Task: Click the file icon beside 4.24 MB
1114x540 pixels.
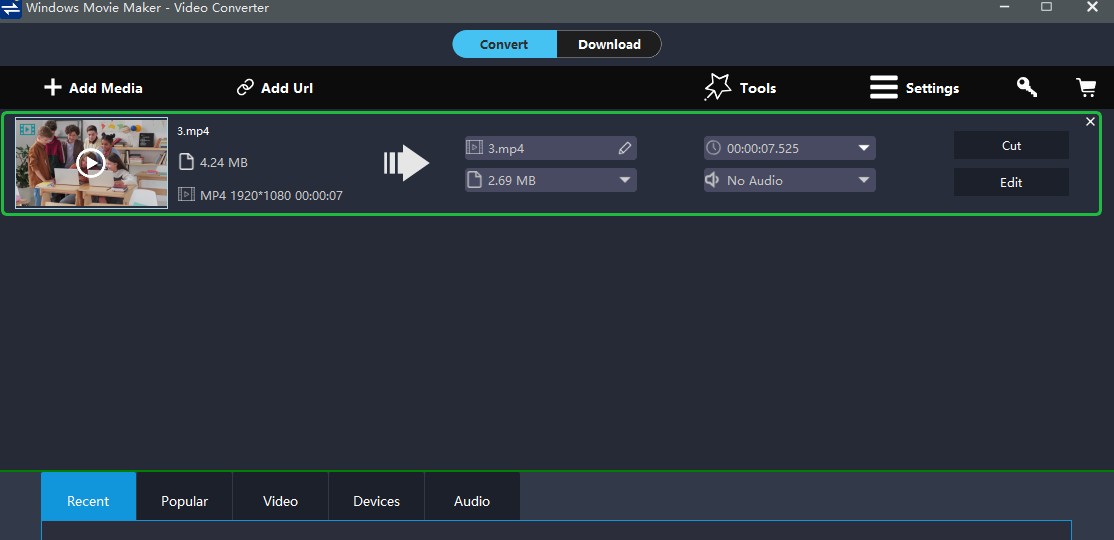Action: [x=186, y=162]
